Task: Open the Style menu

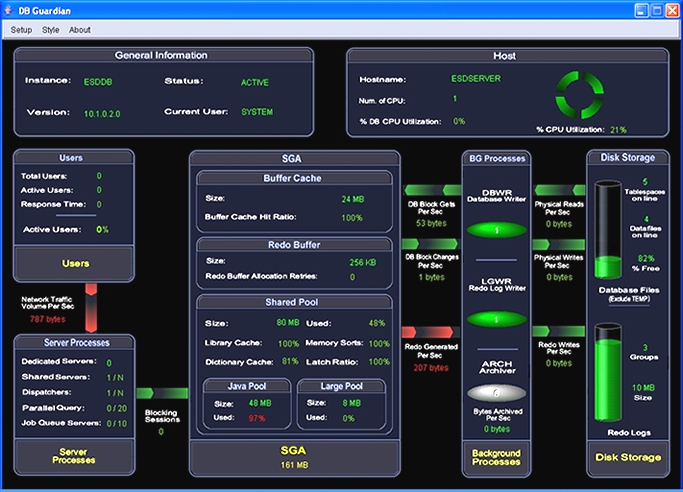Action: (x=51, y=30)
